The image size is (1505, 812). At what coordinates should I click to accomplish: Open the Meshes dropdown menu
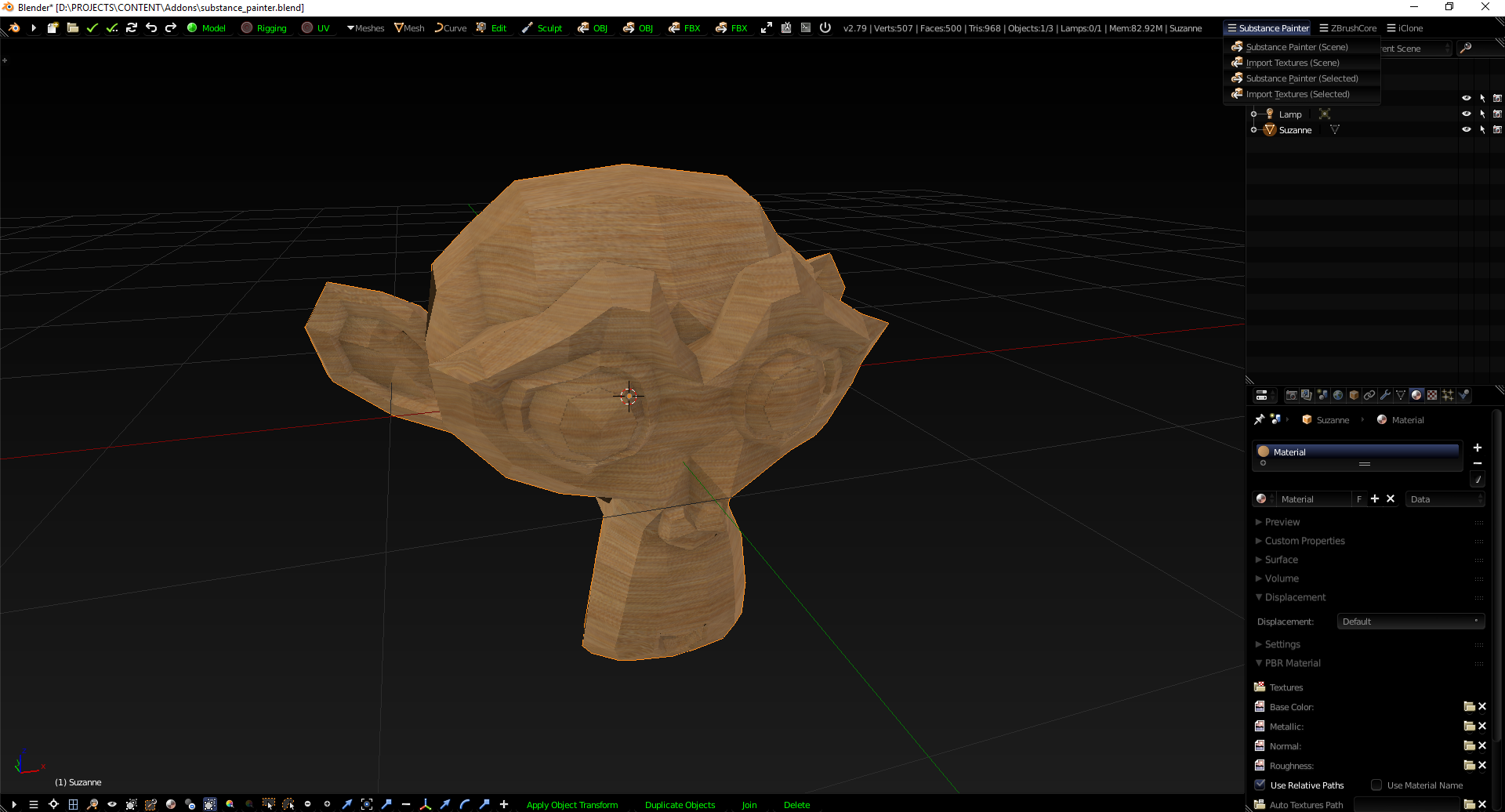click(365, 27)
